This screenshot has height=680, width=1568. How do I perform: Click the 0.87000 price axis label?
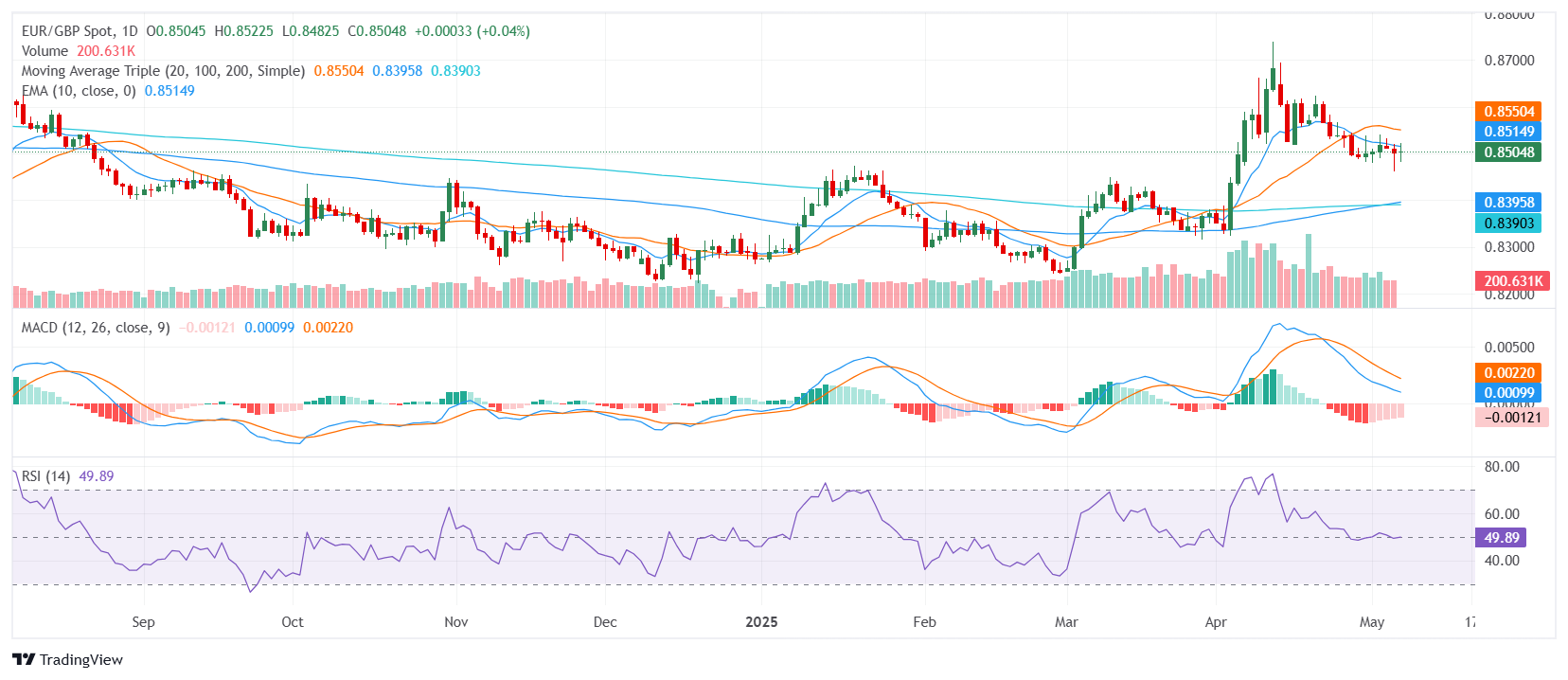(1508, 61)
